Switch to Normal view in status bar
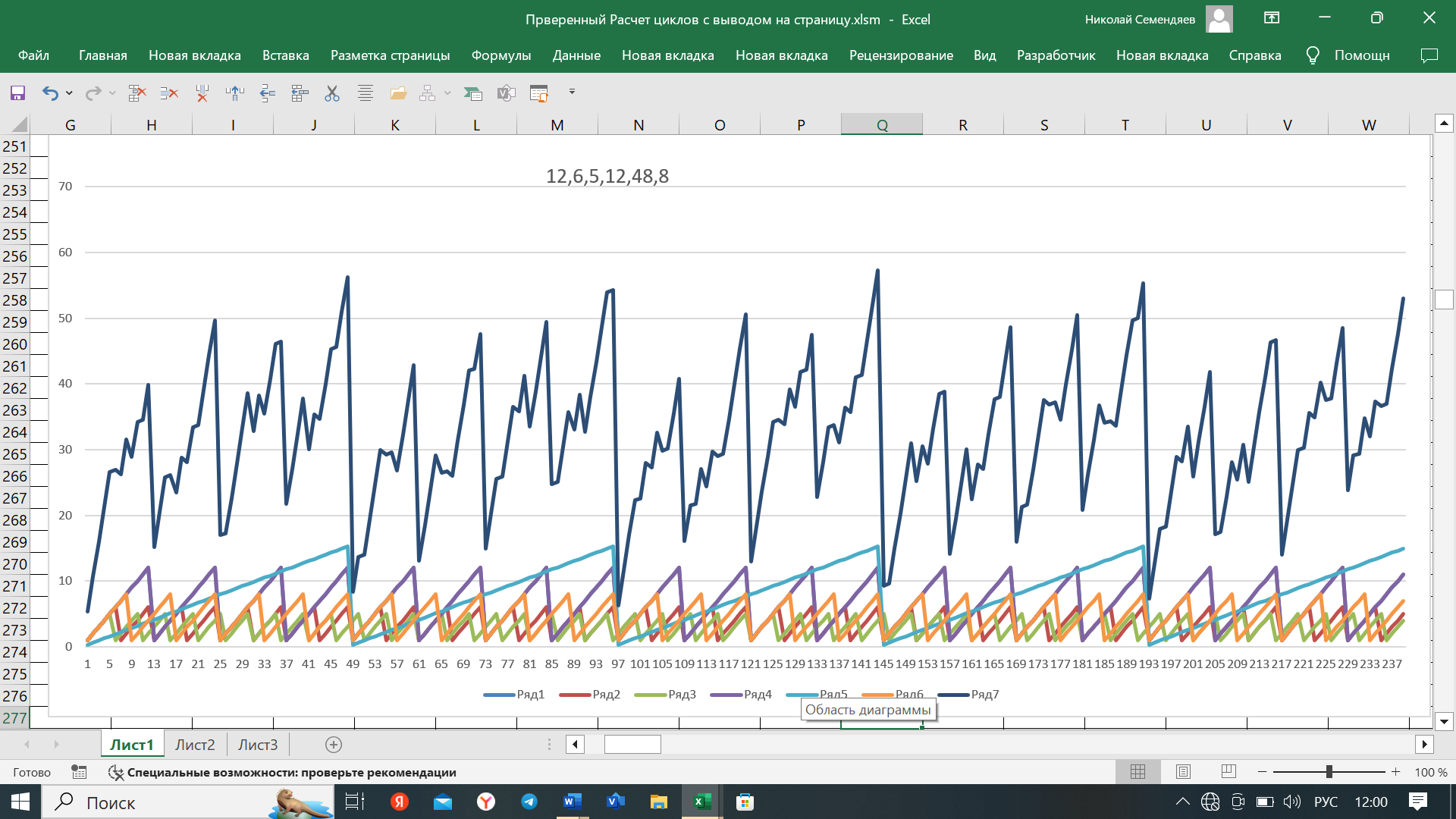The image size is (1456, 819). point(1137,772)
